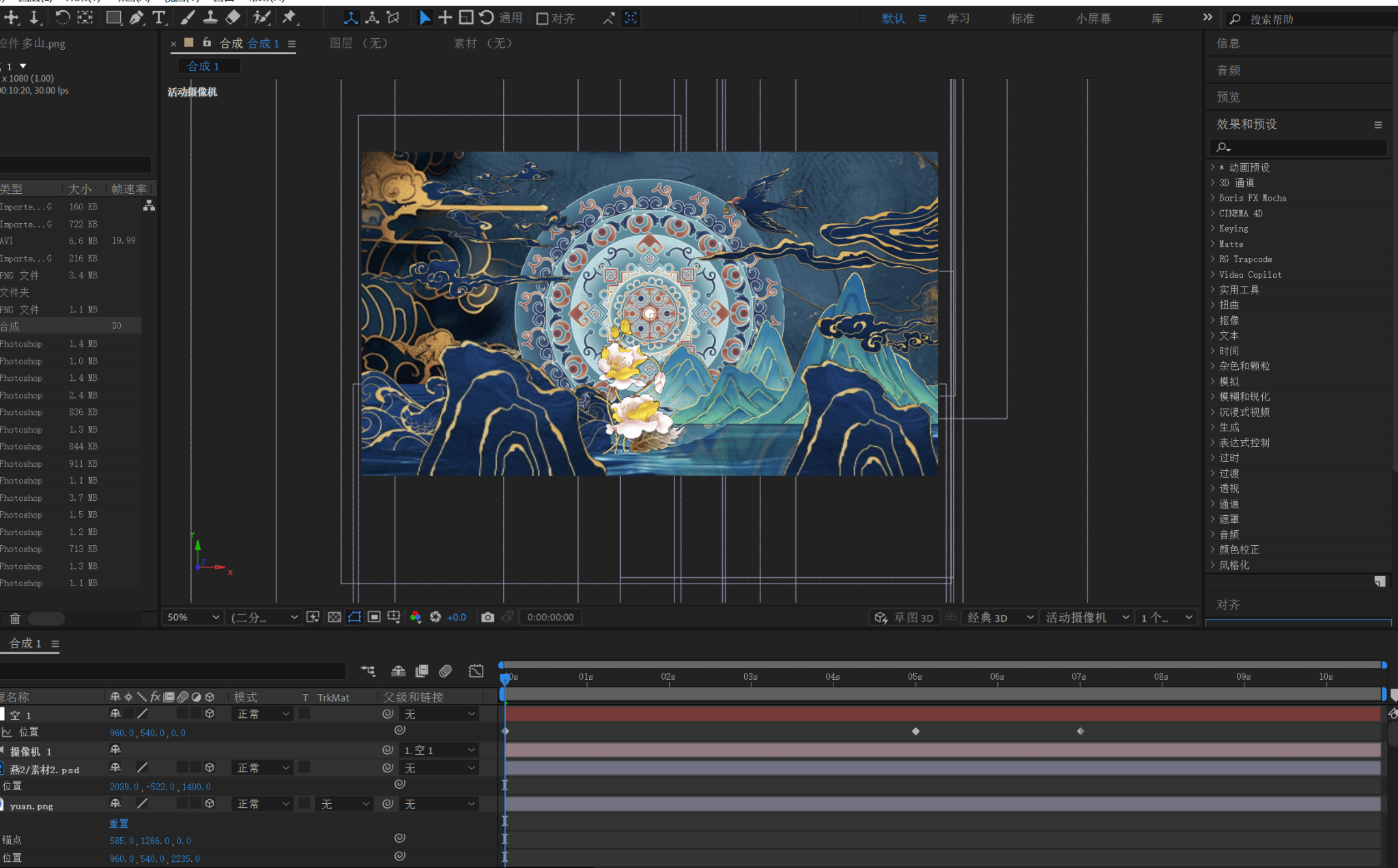This screenshot has height=868, width=1398.
Task: Enable the 对齐 snapping checkbox
Action: (x=542, y=18)
